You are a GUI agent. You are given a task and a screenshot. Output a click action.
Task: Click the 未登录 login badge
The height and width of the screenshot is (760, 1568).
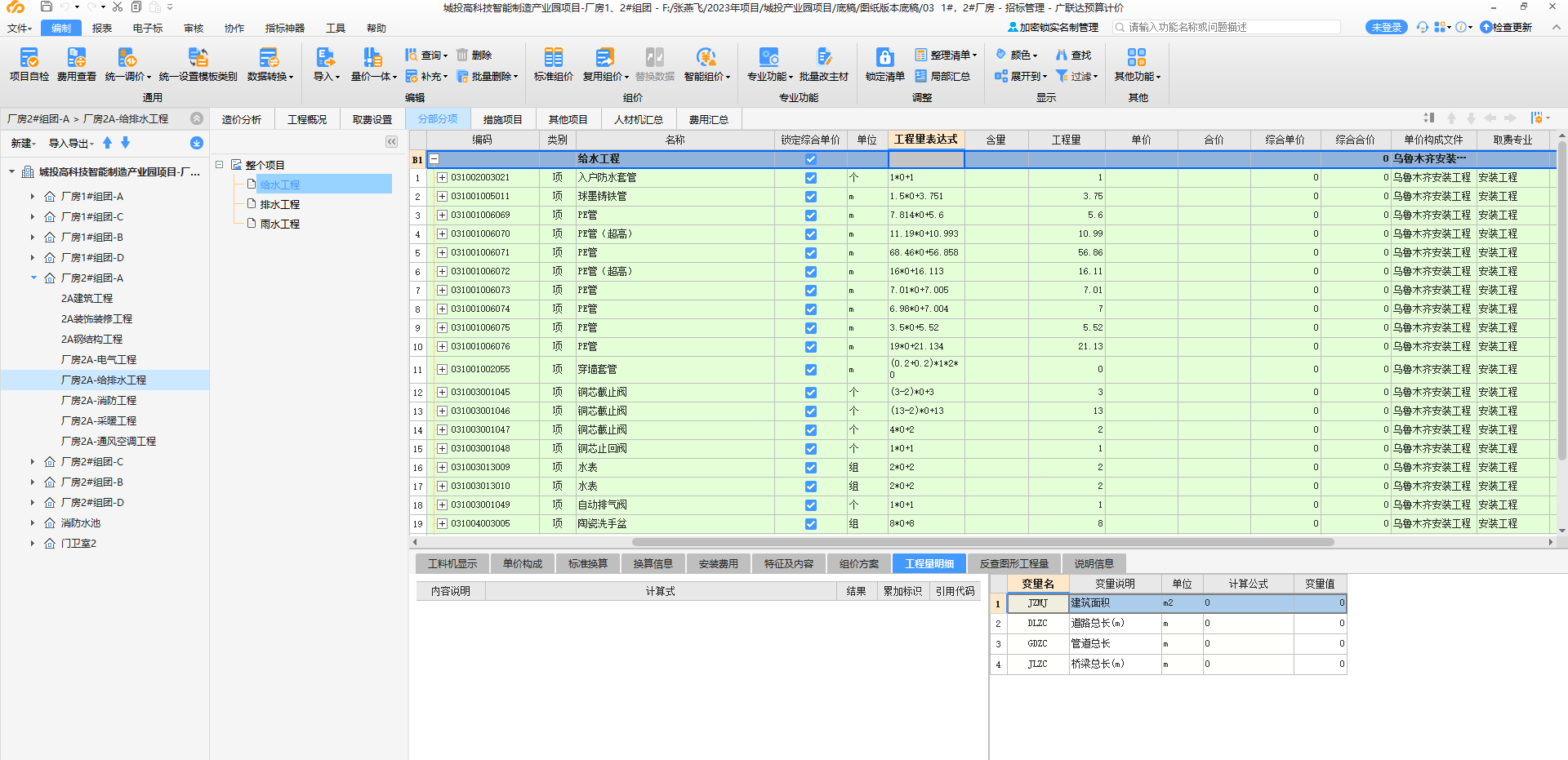(x=1386, y=27)
